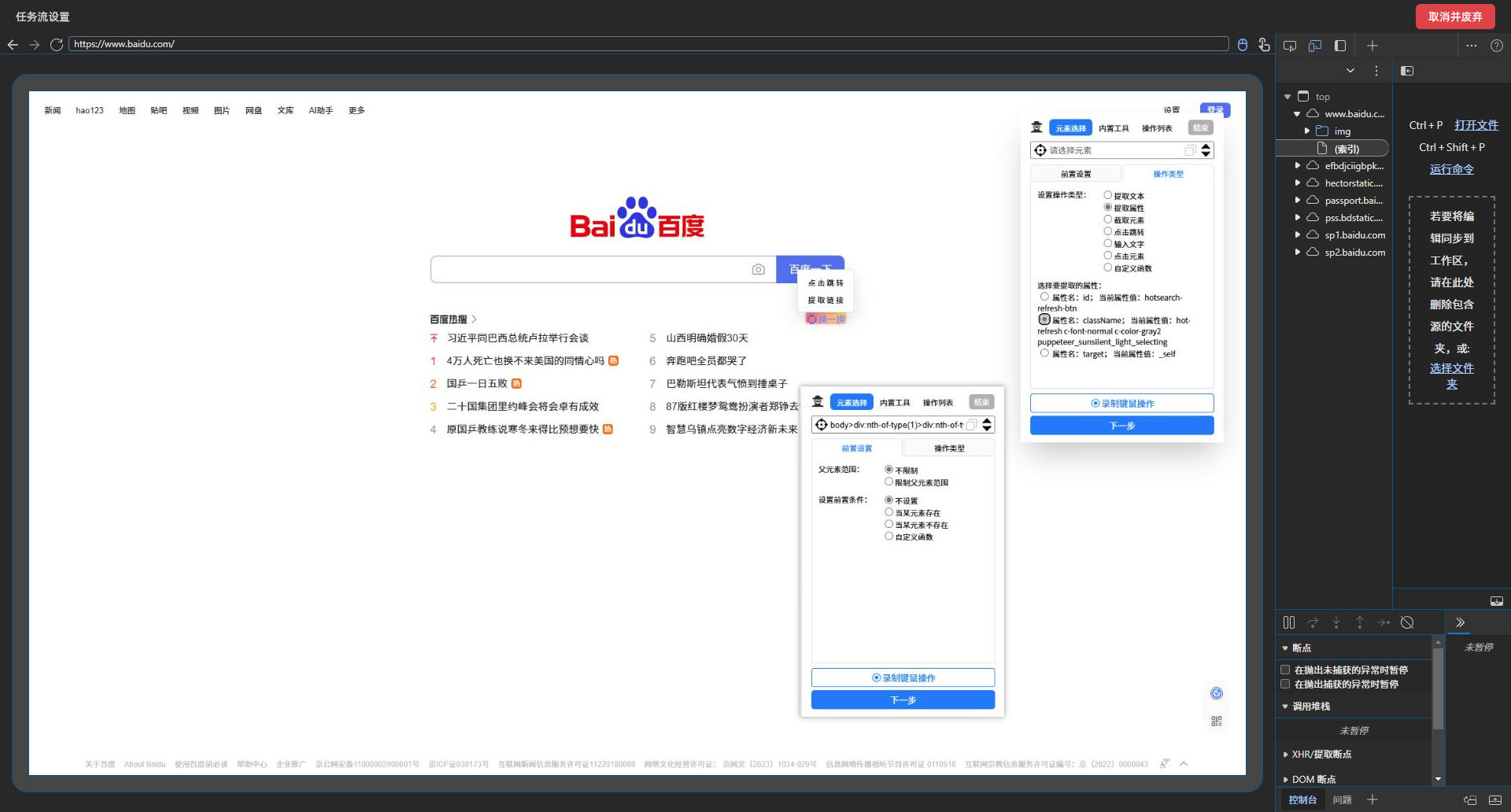Open 操作列表 tab in body>div selector panel
This screenshot has width=1511, height=812.
tap(937, 403)
